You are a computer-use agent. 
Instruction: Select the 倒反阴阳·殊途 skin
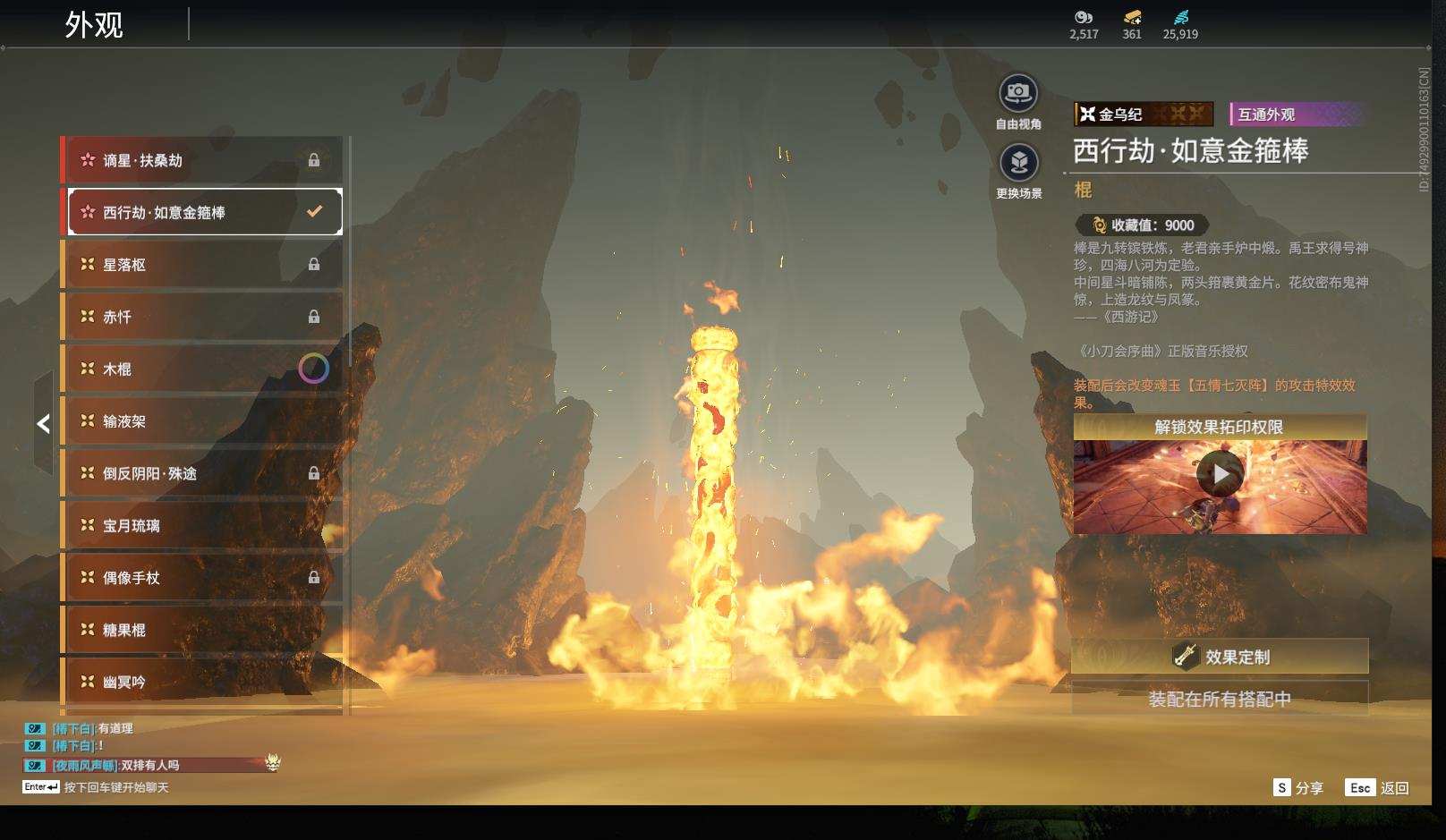pyautogui.click(x=201, y=472)
